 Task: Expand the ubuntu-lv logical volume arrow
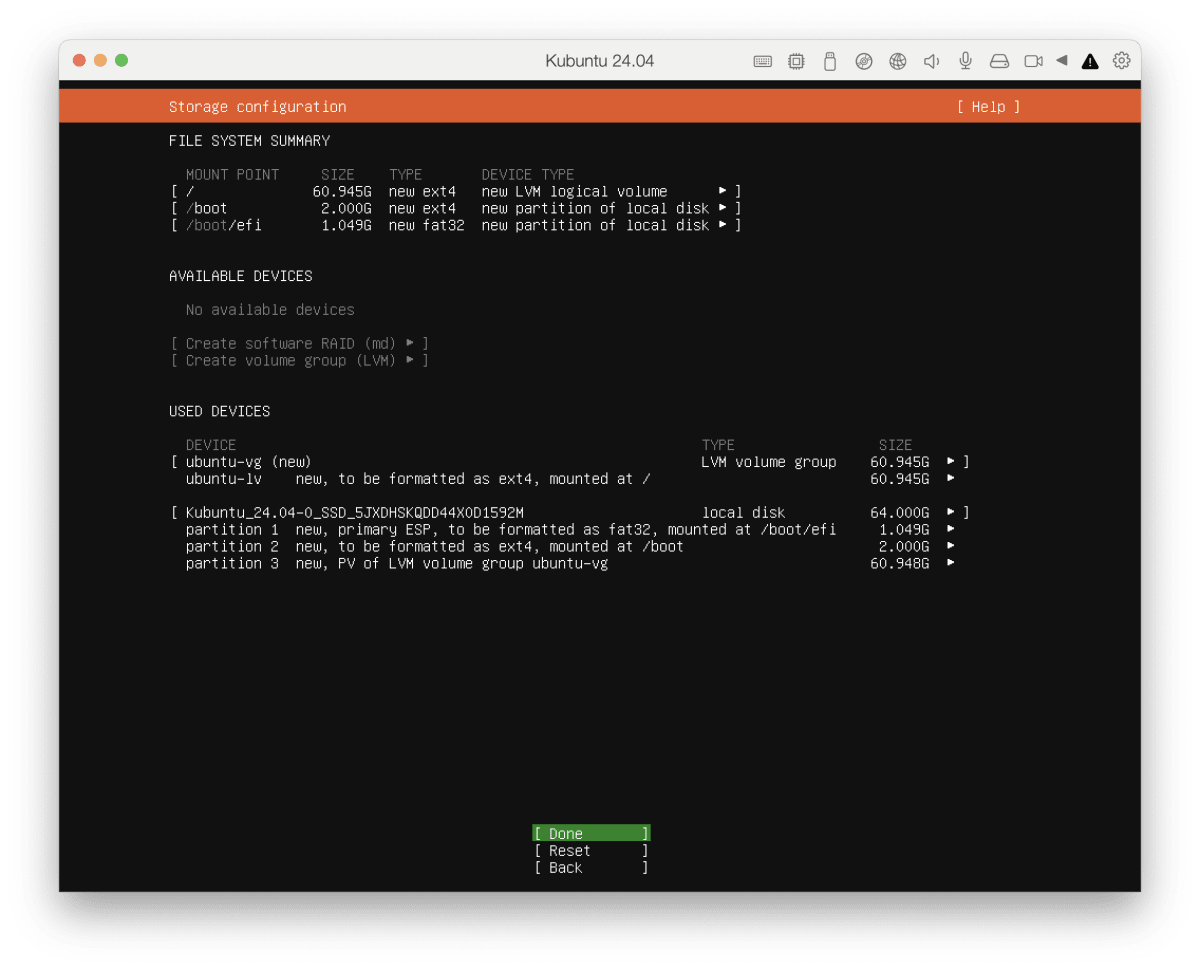(x=951, y=478)
